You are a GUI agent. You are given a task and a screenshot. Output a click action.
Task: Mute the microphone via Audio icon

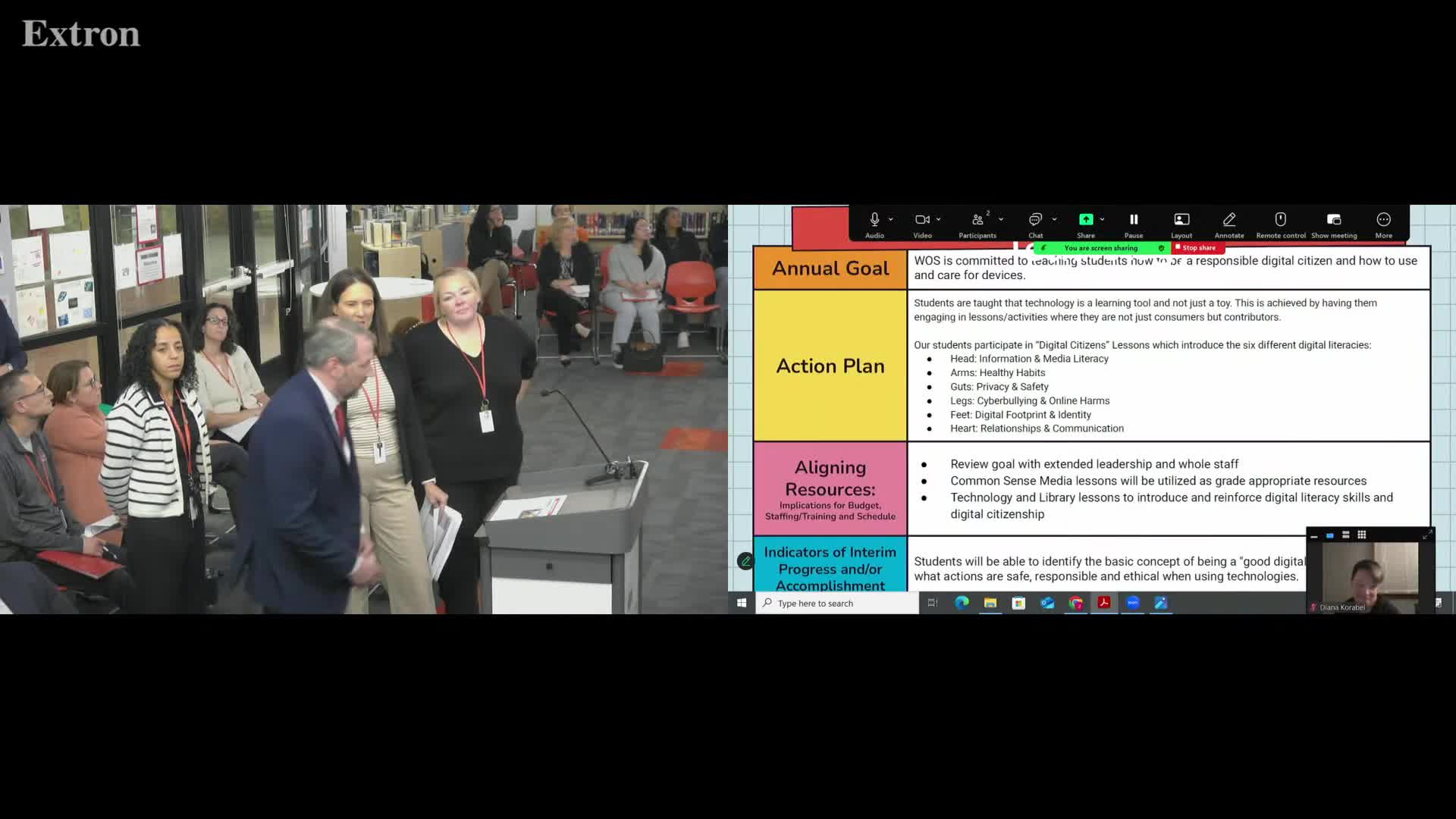click(874, 220)
